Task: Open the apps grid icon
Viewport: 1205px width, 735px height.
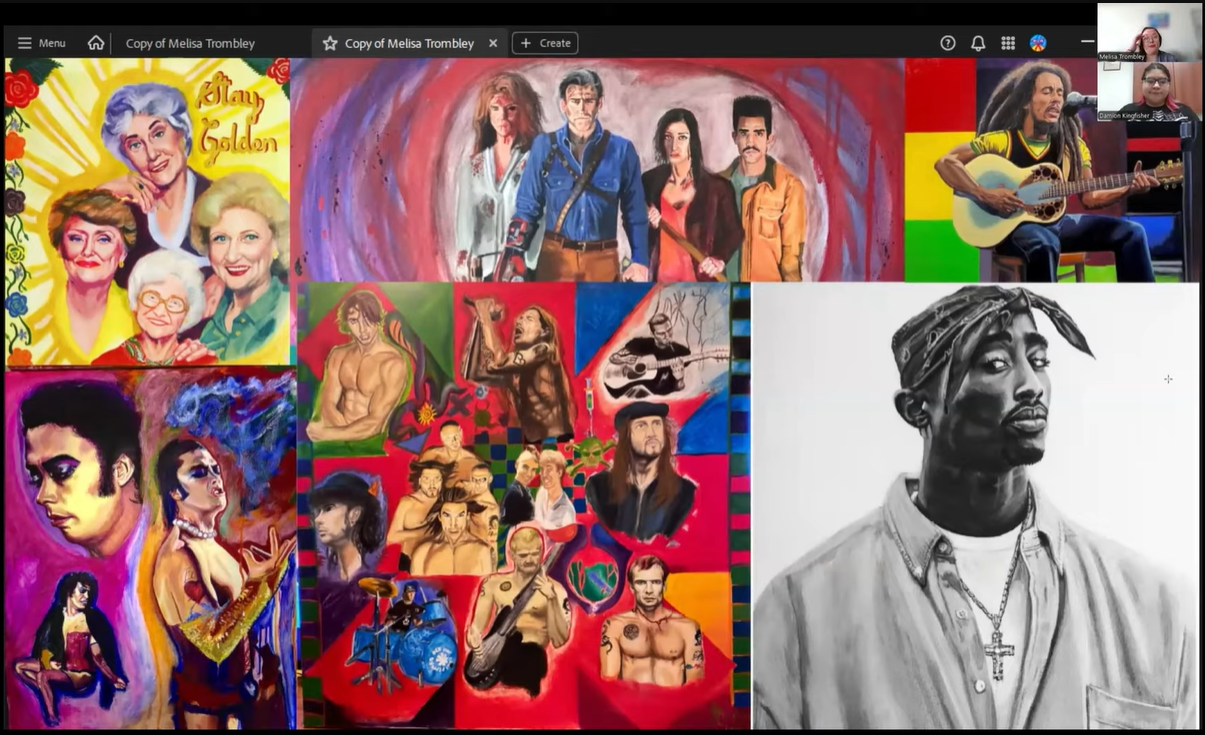Action: coord(1008,43)
